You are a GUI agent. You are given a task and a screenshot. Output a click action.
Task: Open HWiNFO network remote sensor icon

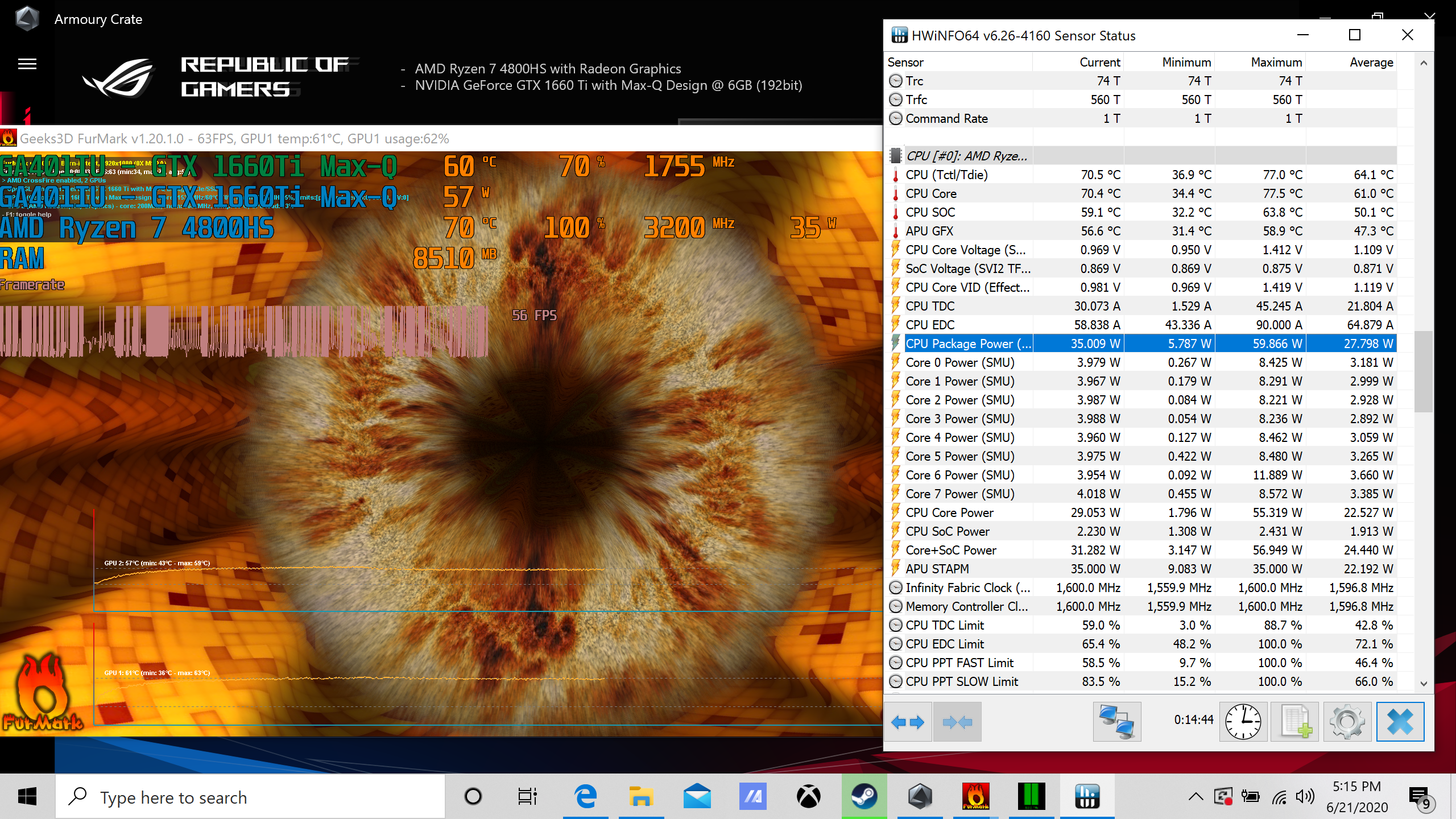pos(1117,722)
